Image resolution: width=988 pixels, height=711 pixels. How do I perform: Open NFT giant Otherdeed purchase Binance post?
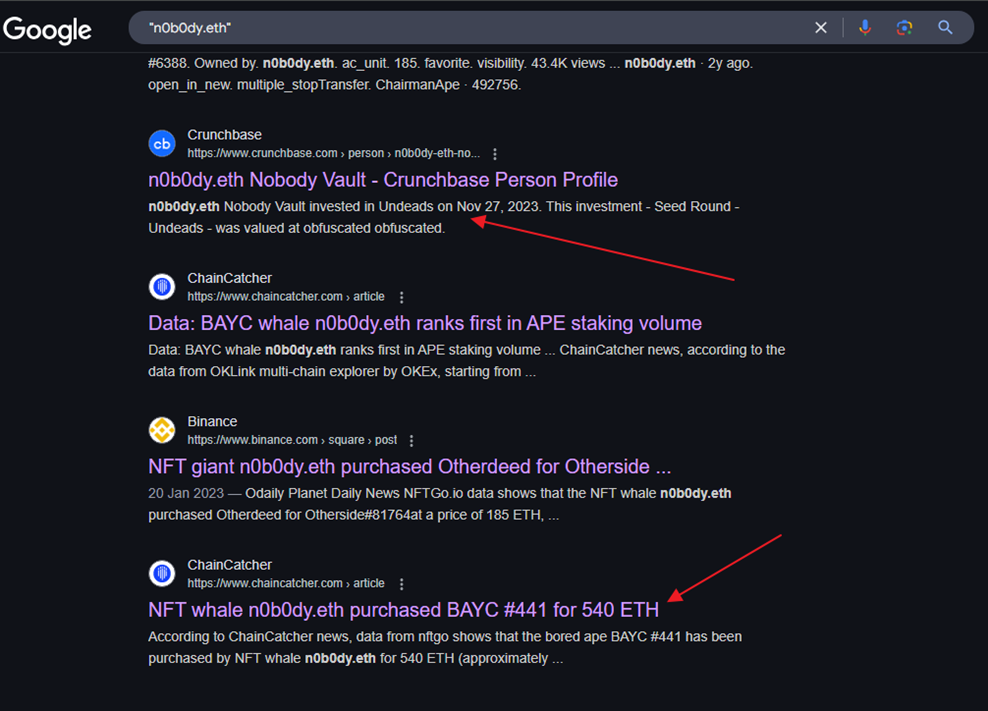pyautogui.click(x=409, y=467)
